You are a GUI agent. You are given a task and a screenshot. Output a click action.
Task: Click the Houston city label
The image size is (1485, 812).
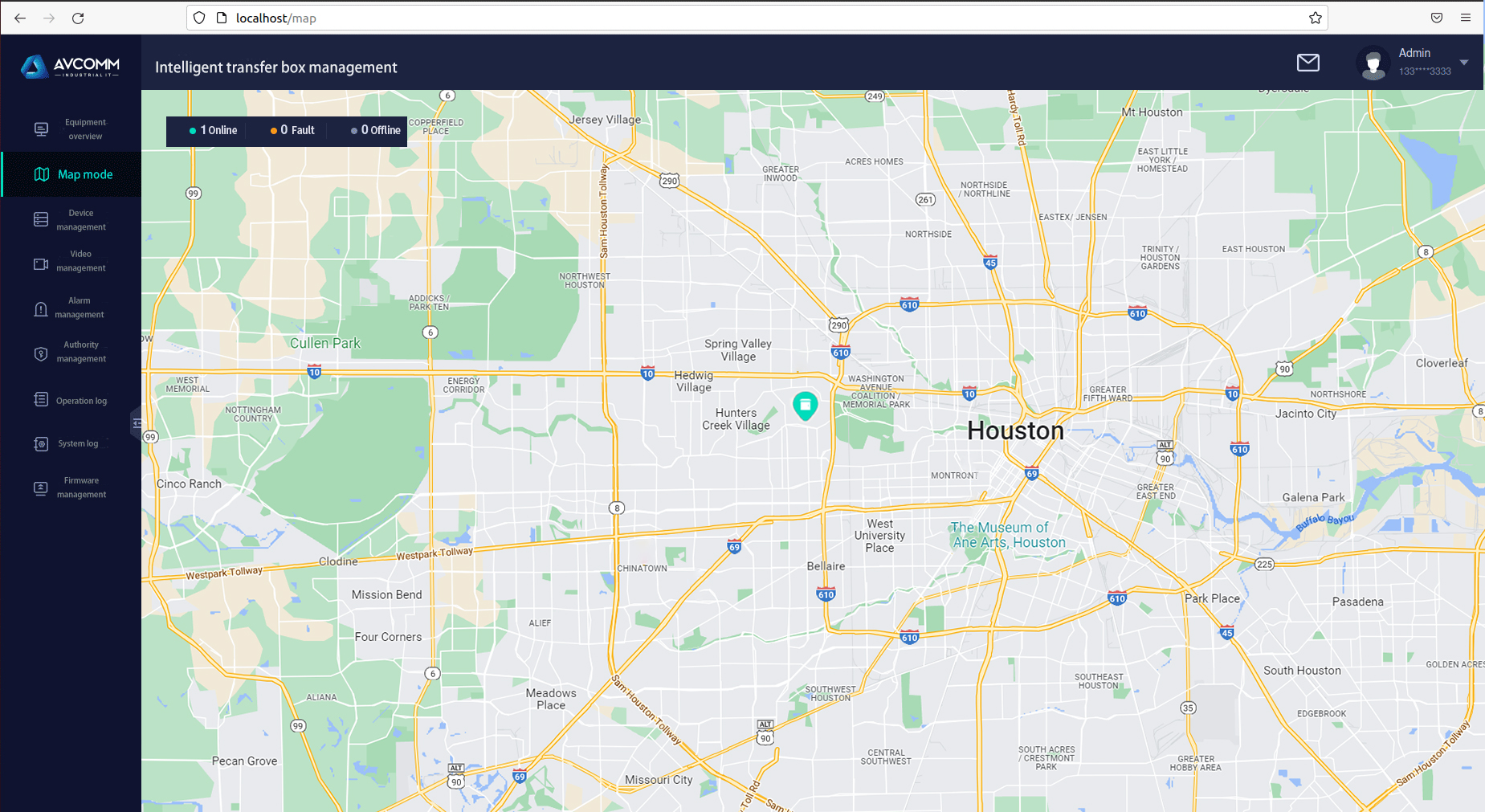pyautogui.click(x=1015, y=430)
